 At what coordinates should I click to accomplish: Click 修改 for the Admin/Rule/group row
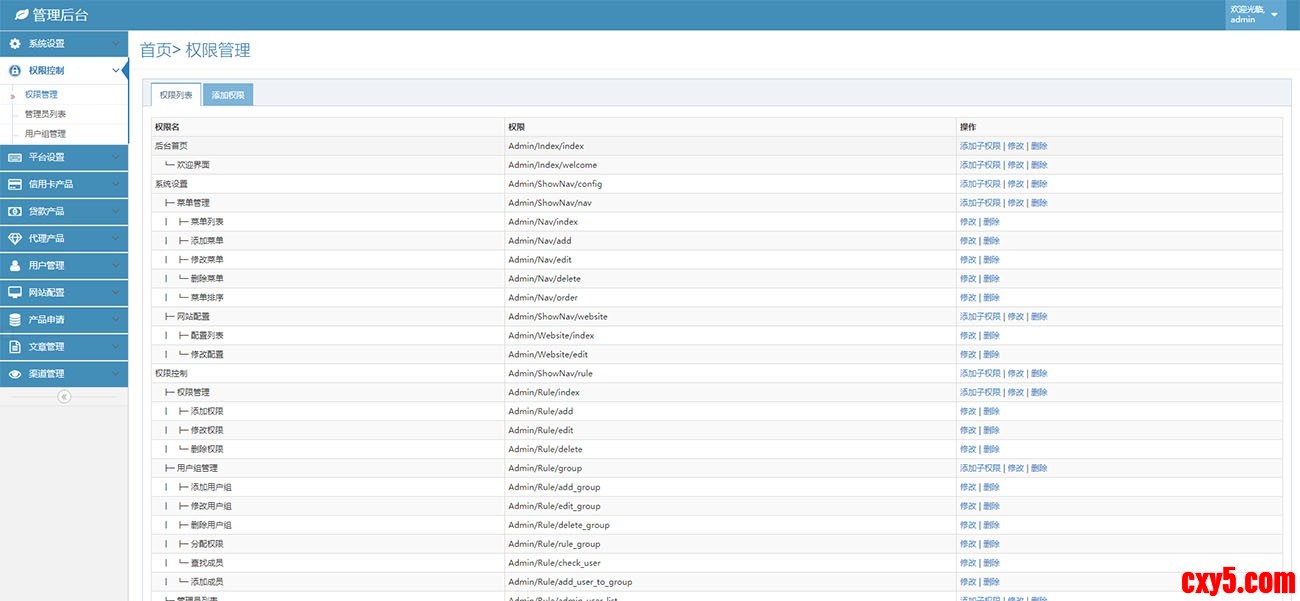(x=1015, y=468)
